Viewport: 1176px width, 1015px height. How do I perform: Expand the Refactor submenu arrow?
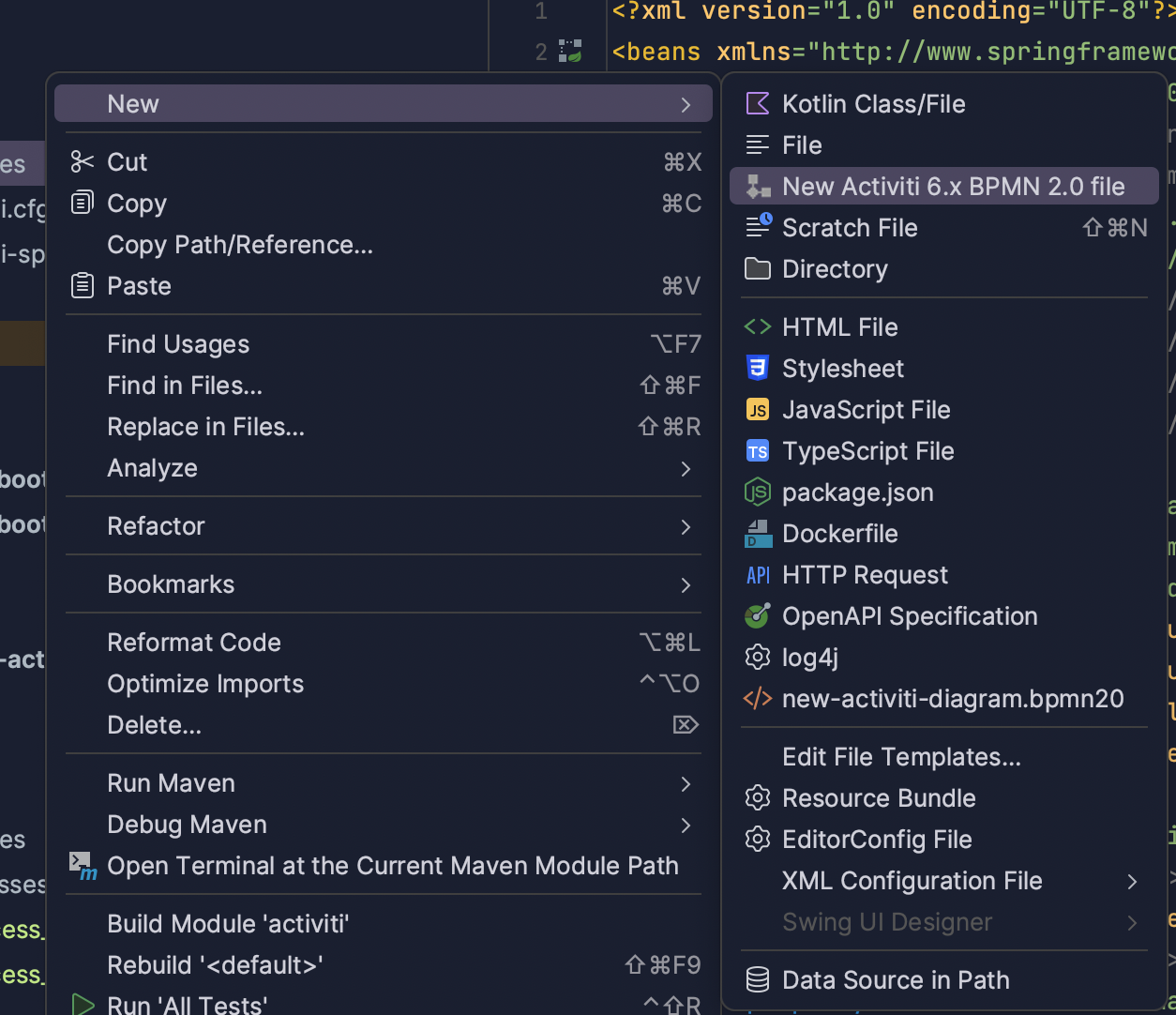tap(686, 526)
